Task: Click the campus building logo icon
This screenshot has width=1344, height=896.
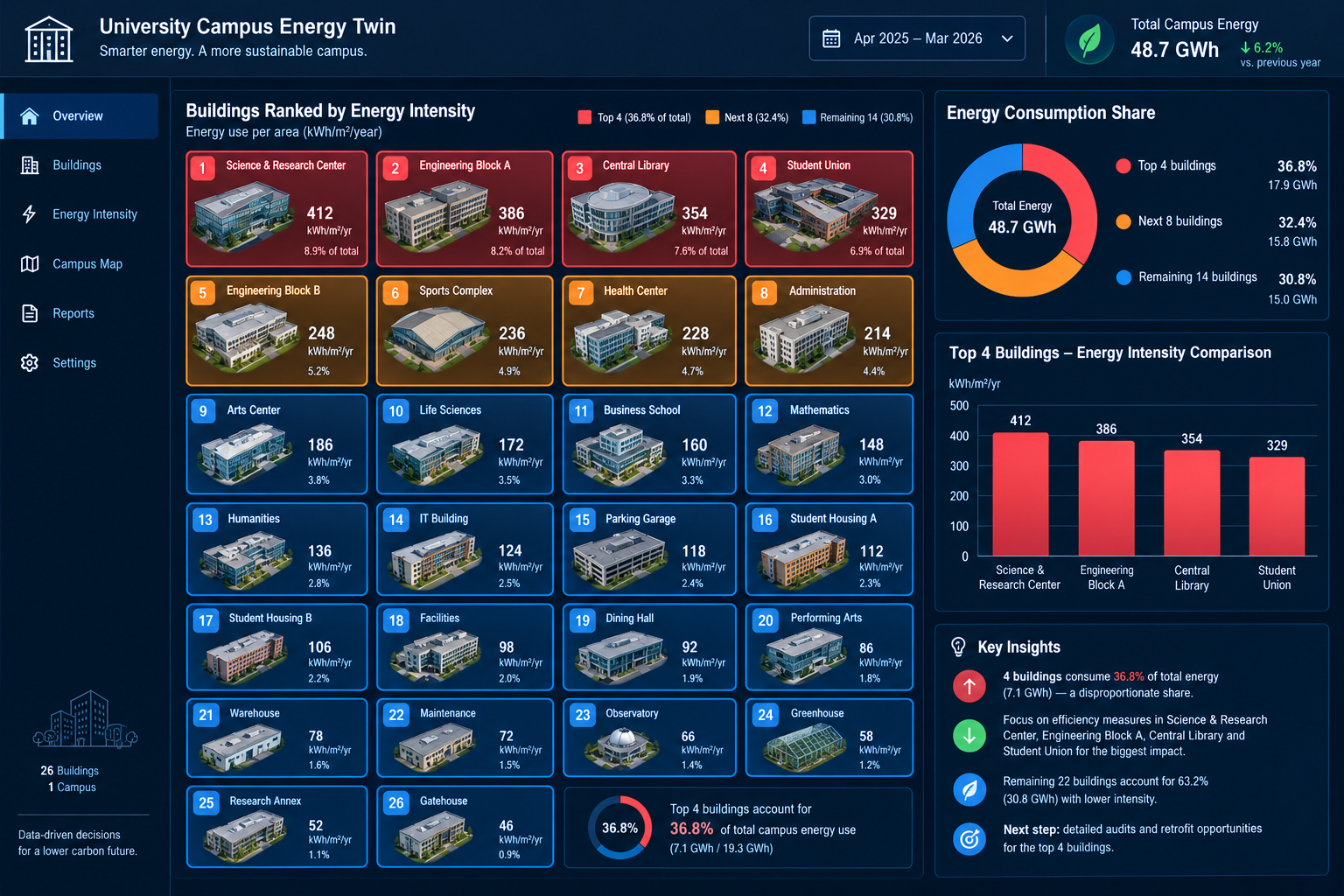Action: (x=49, y=39)
